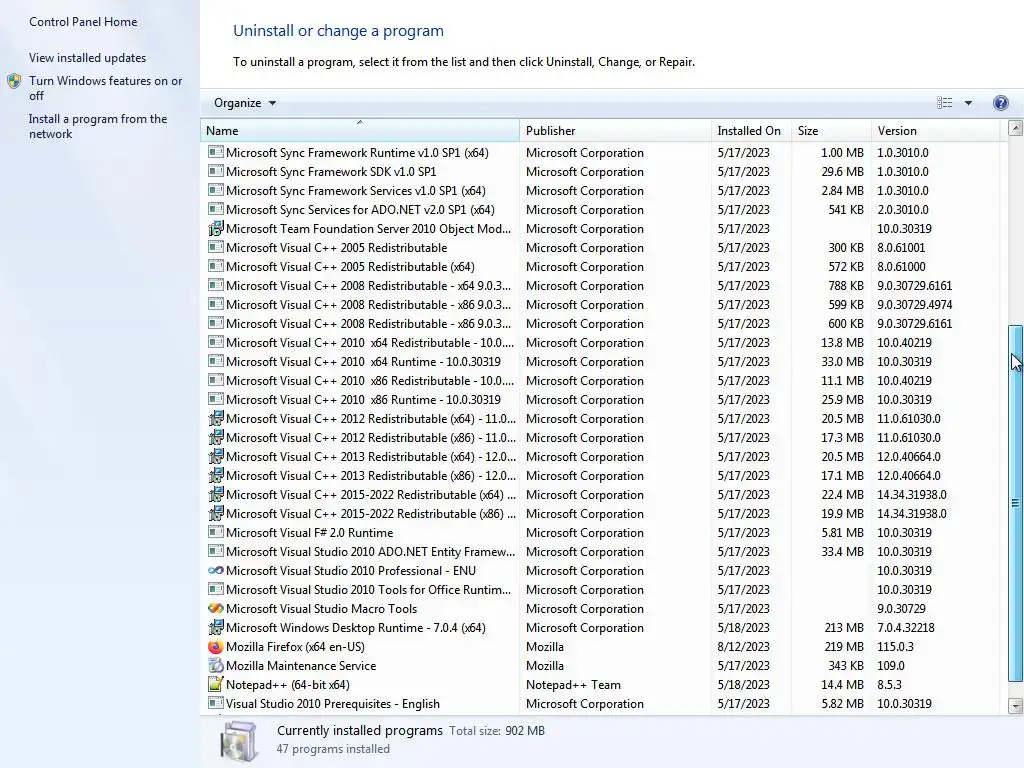Click the Notepad++ Team publisher cell
Image resolution: width=1024 pixels, height=768 pixels.
click(x=573, y=684)
